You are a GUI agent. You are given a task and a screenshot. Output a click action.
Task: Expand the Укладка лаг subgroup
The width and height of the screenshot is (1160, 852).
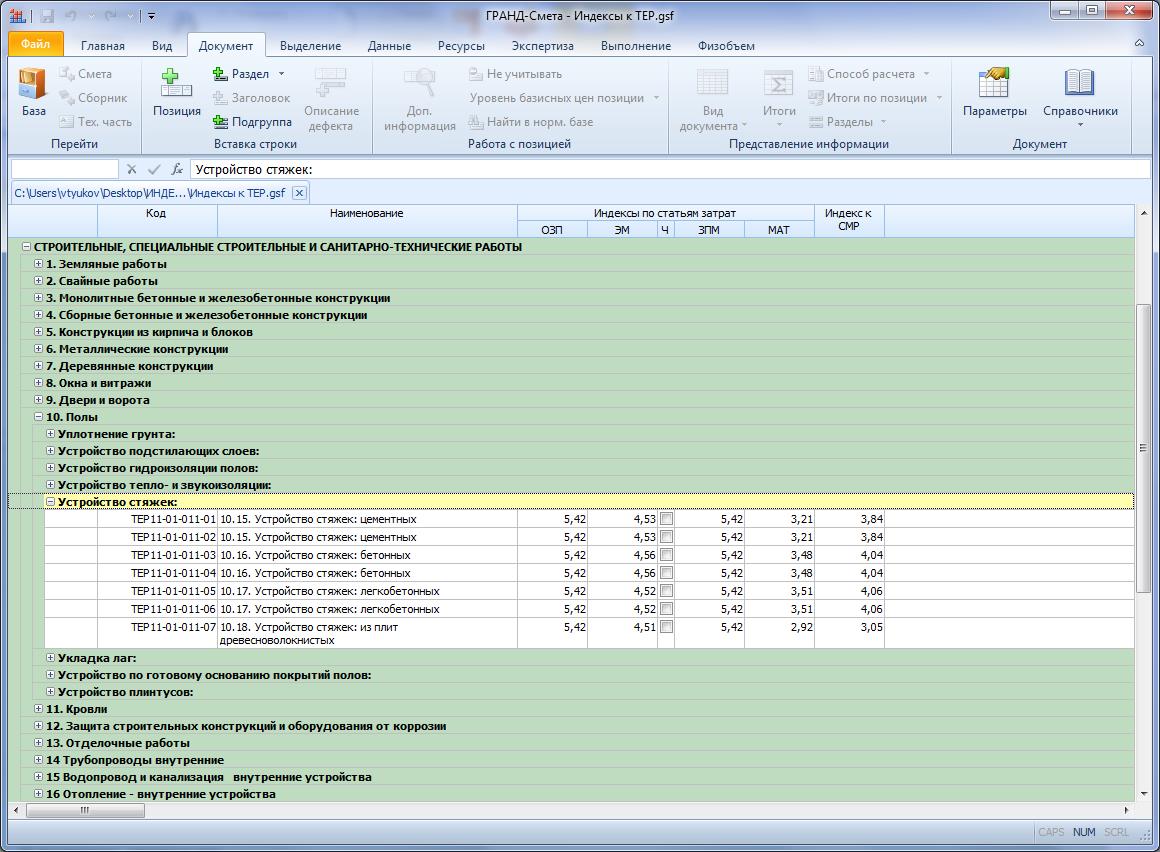point(51,658)
